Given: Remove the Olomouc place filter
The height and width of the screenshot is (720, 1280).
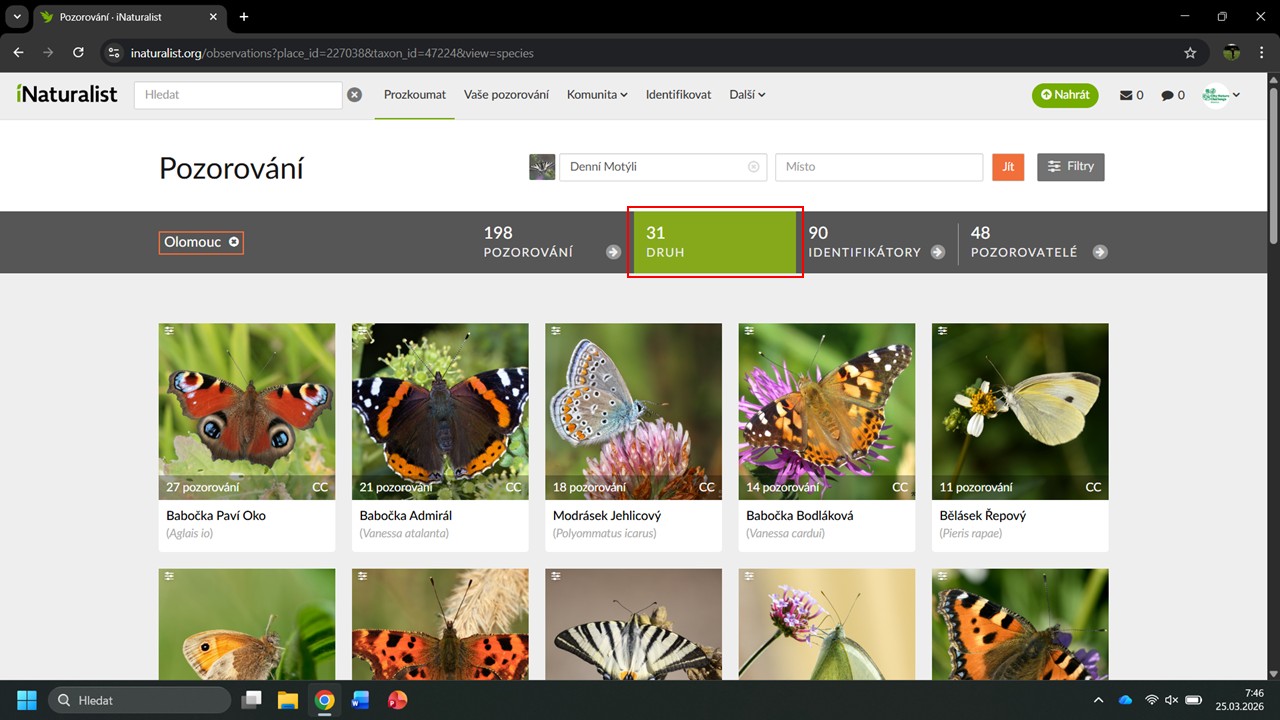Looking at the screenshot, I should (234, 242).
